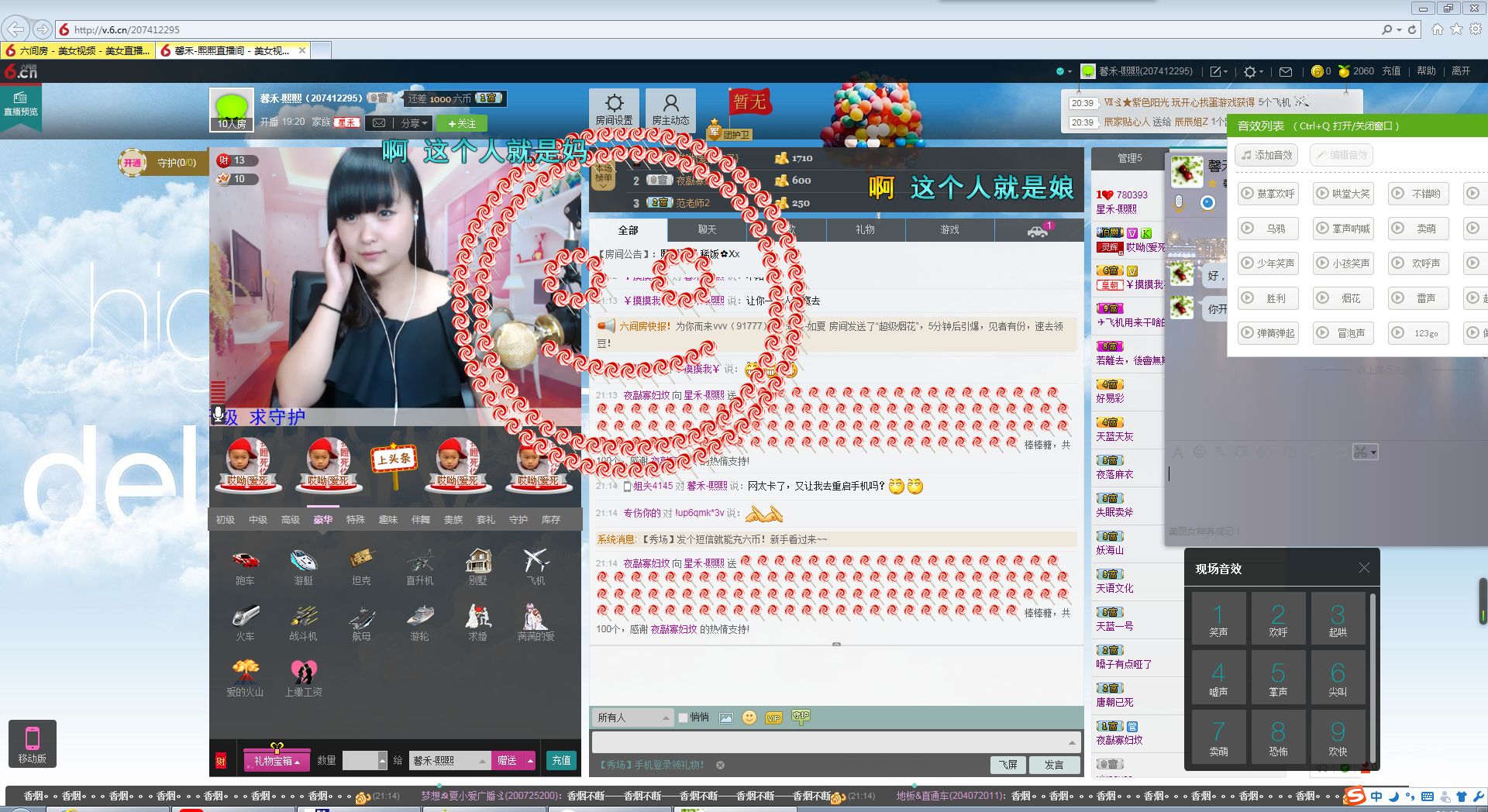Play the 少年笑声 sound effect

pyautogui.click(x=1269, y=263)
